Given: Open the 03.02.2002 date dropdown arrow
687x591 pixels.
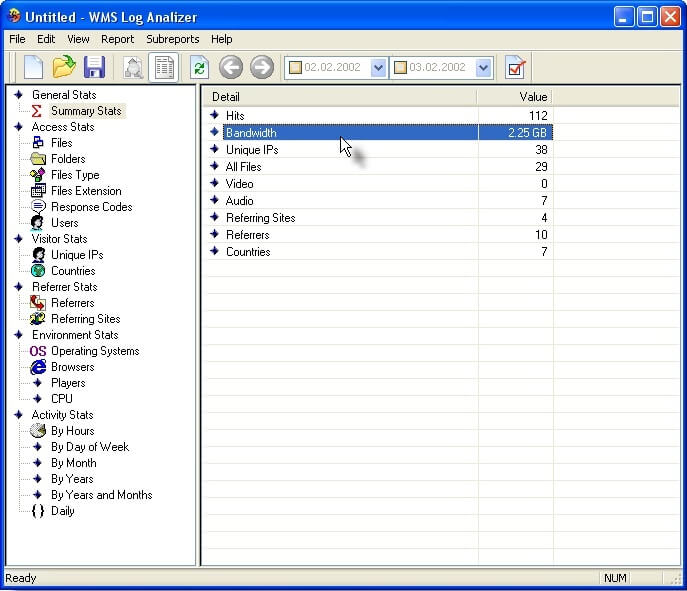Looking at the screenshot, I should click(483, 67).
